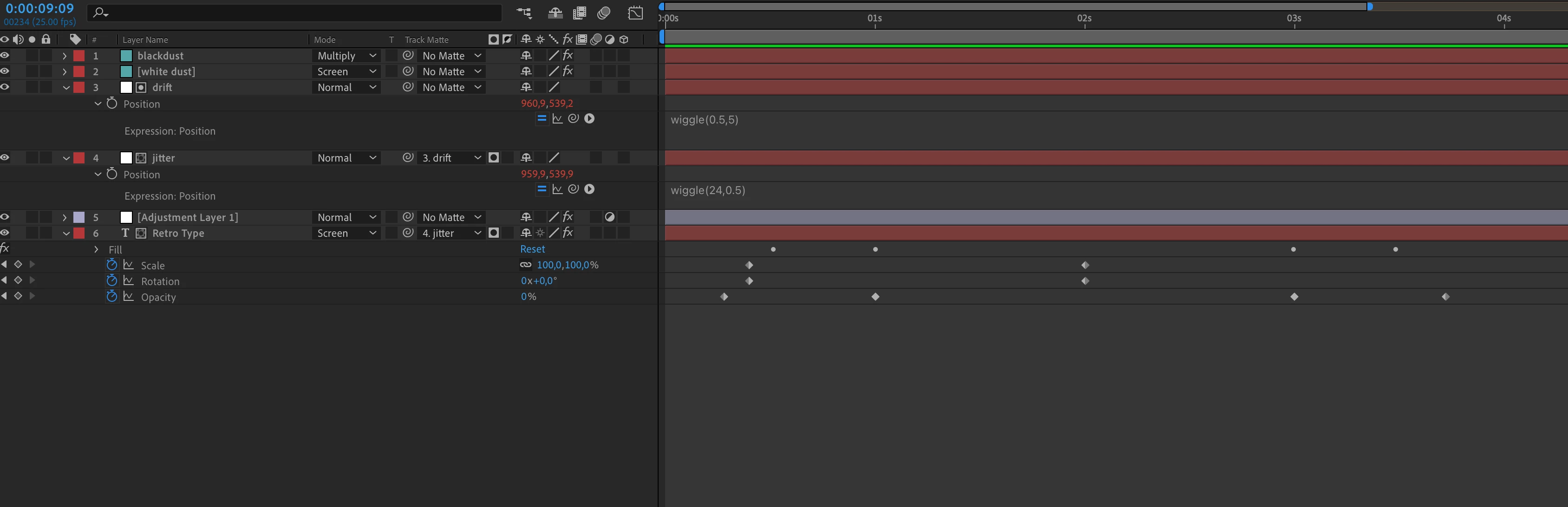Click the Scale stopwatch on Retro Type
The height and width of the screenshot is (507, 1568).
111,265
